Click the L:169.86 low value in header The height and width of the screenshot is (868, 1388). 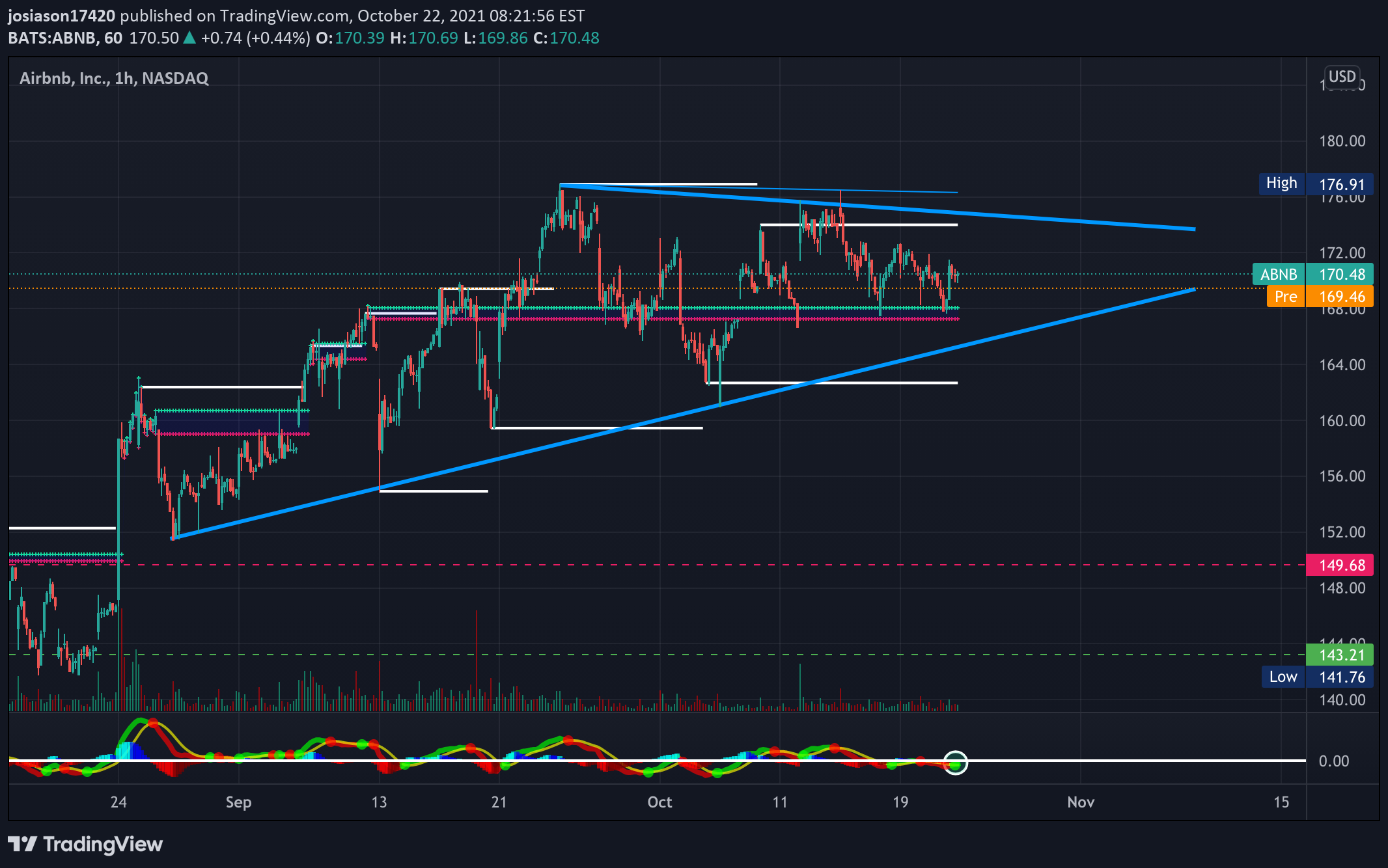point(496,38)
